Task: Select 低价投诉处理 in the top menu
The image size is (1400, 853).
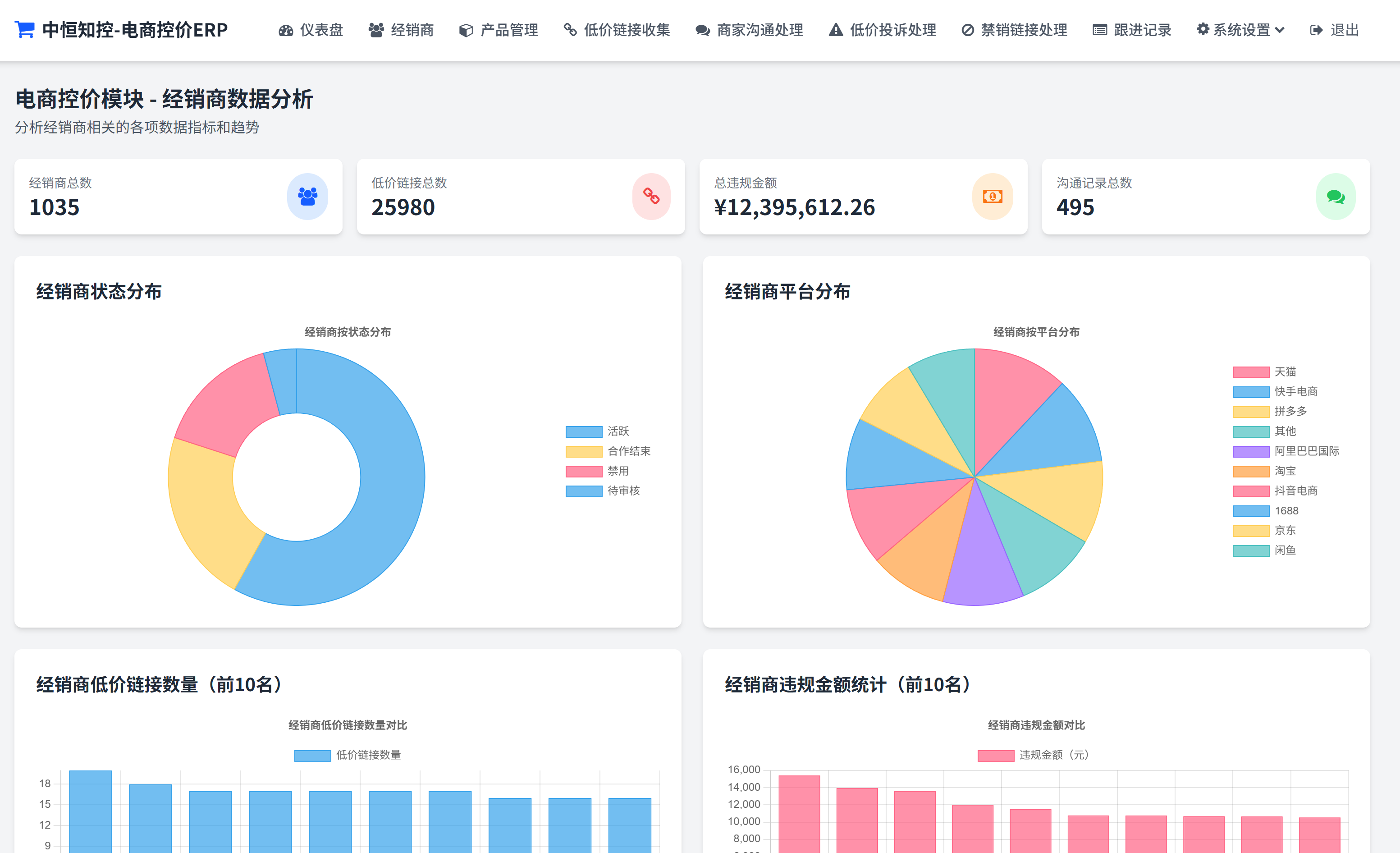Action: click(x=883, y=30)
